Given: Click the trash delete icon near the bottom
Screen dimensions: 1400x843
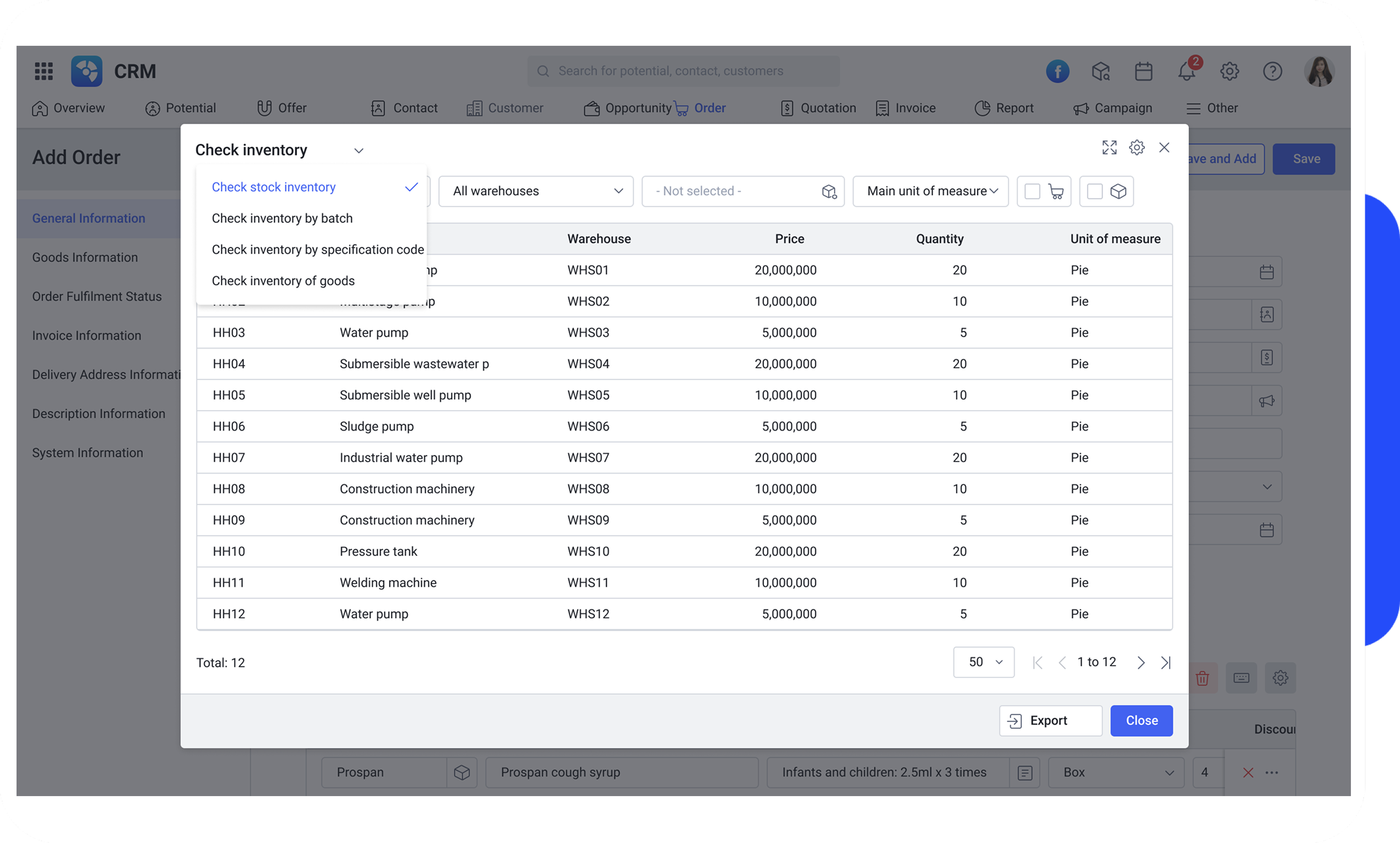Looking at the screenshot, I should point(1203,678).
